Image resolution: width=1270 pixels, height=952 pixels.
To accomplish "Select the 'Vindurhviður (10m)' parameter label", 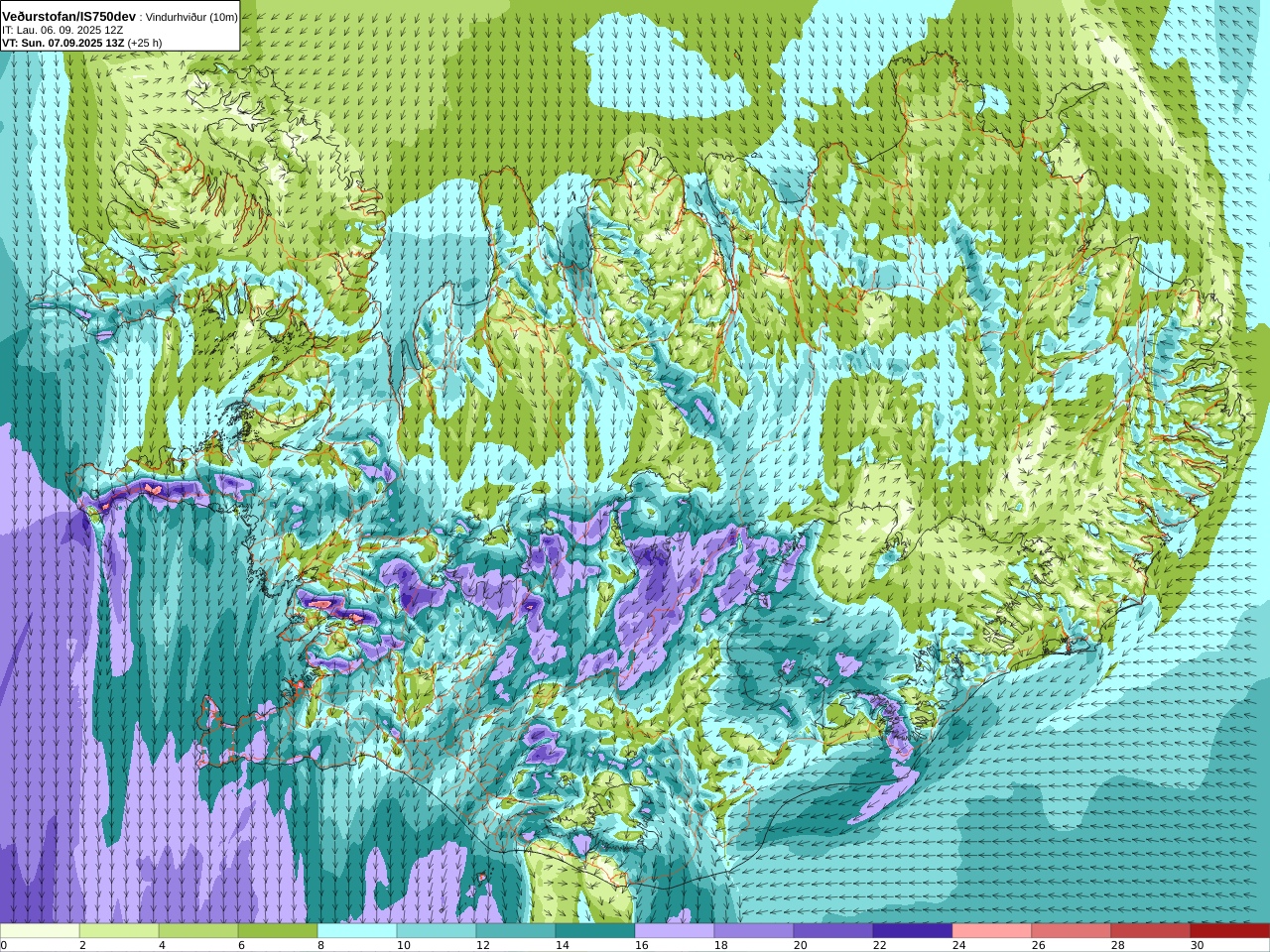I will pos(191,17).
